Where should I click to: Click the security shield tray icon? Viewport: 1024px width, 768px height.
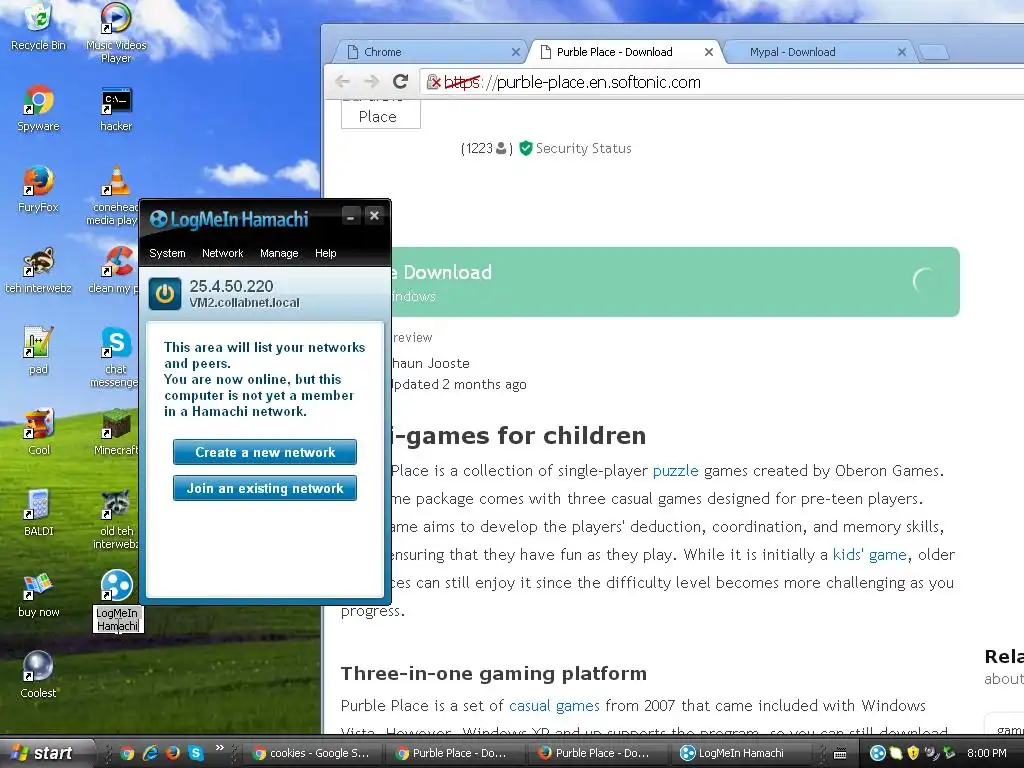click(x=914, y=753)
